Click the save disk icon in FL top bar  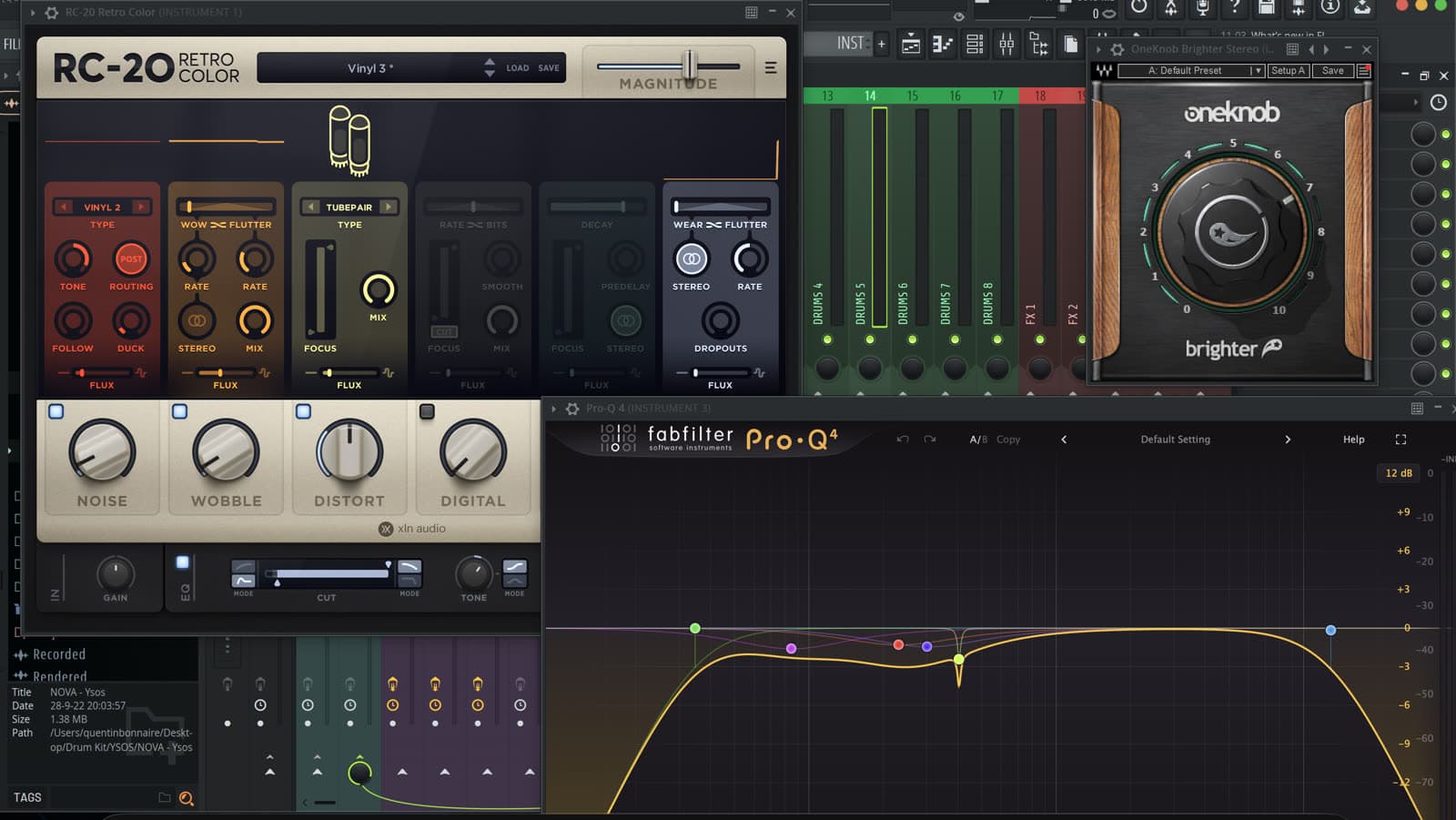(x=1267, y=8)
